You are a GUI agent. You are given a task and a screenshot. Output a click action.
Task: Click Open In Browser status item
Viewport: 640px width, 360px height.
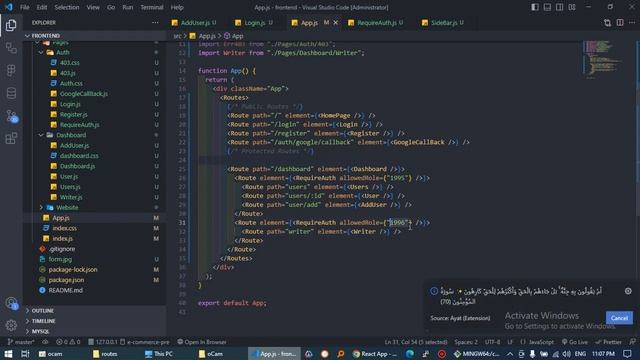[x=202, y=342]
